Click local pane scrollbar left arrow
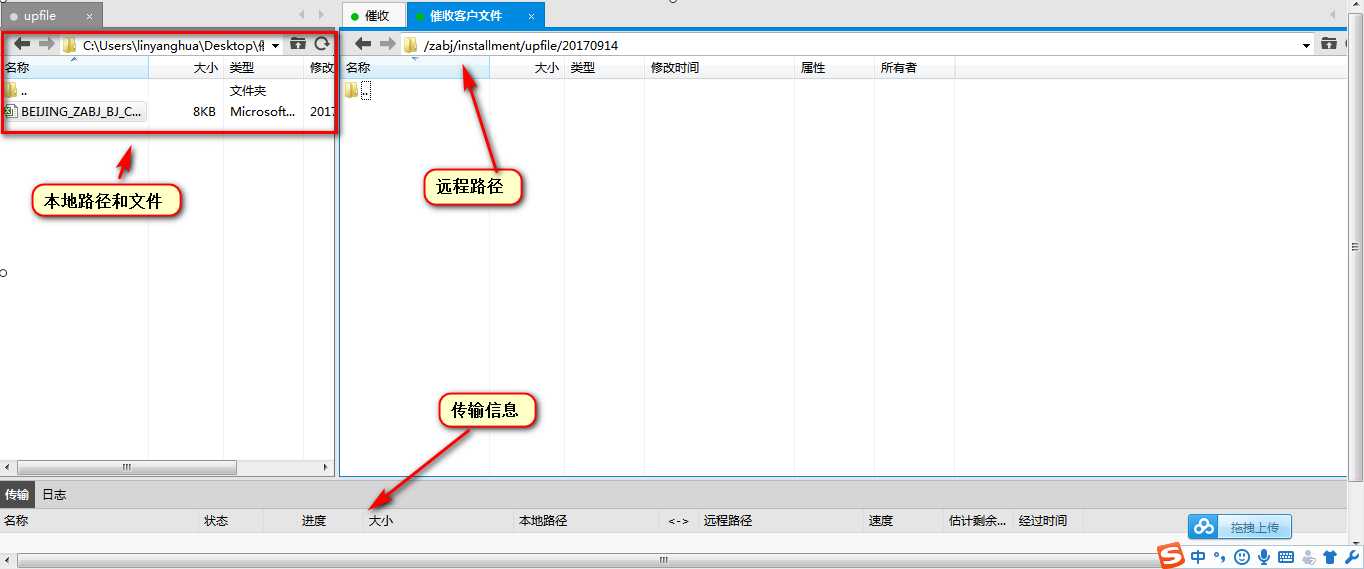The image size is (1364, 569). [x=7, y=468]
